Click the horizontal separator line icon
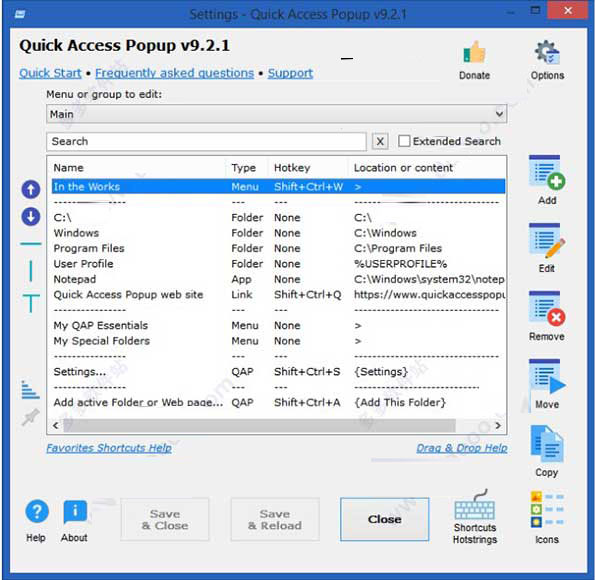Screen dimensions: 595x580 31,244
